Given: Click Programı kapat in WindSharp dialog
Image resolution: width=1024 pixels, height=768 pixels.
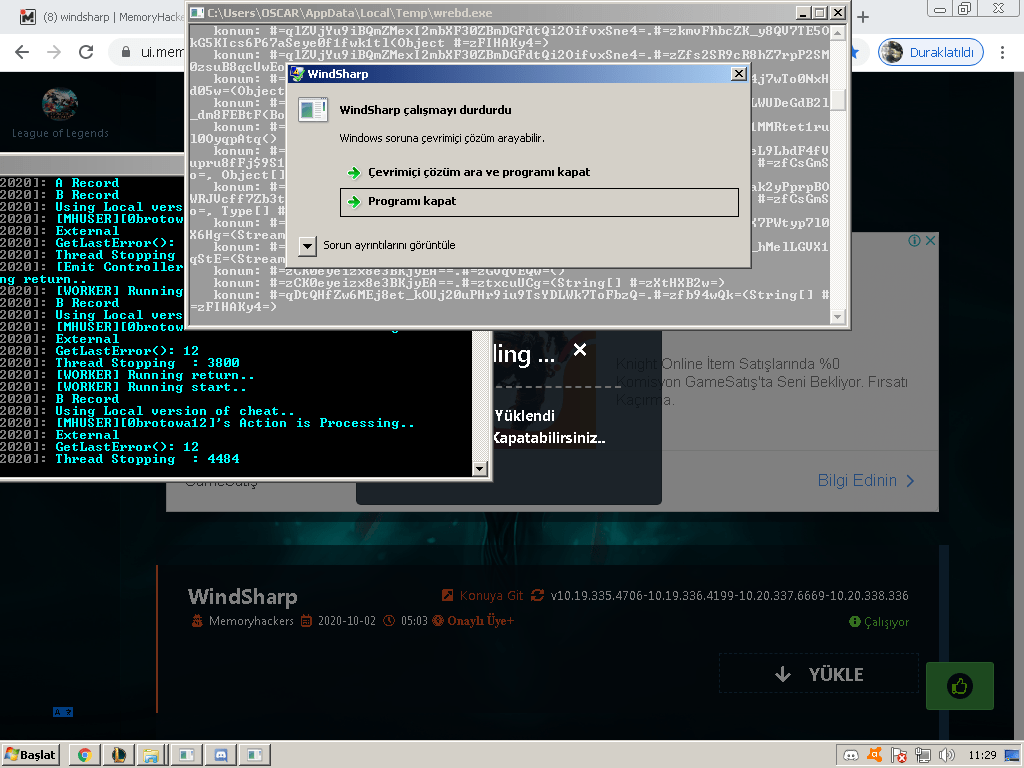Looking at the screenshot, I should point(539,202).
